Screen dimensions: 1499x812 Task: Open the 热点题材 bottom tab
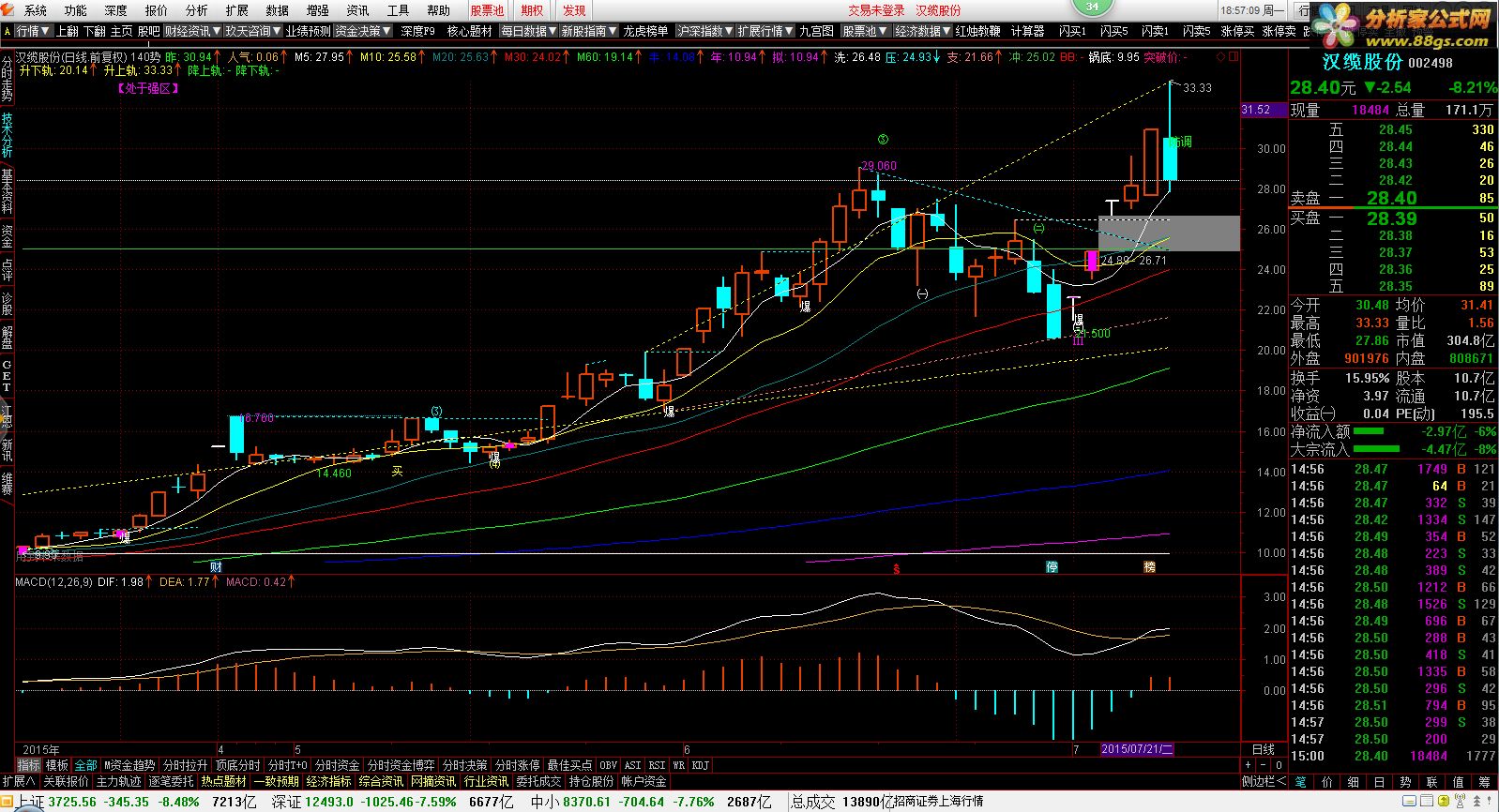click(224, 781)
